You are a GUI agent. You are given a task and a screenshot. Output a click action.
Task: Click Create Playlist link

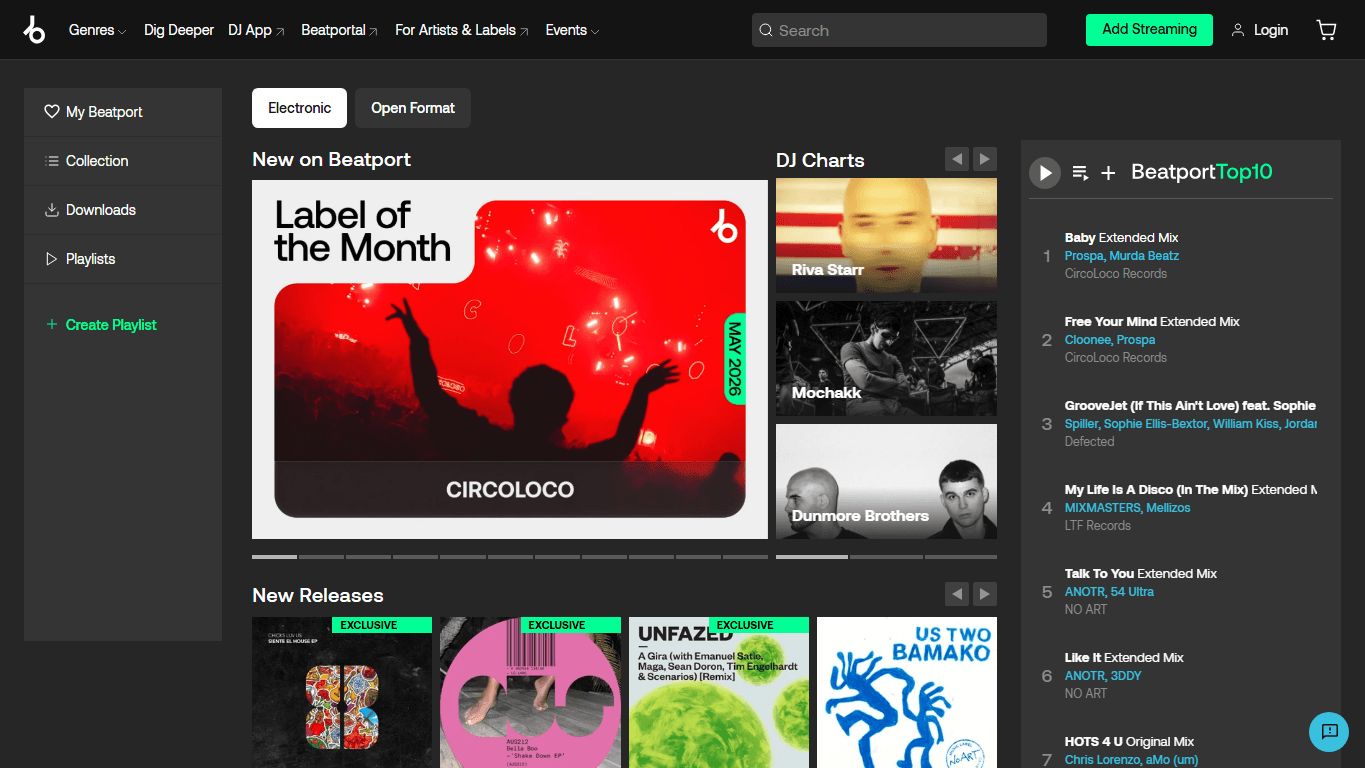(x=111, y=325)
